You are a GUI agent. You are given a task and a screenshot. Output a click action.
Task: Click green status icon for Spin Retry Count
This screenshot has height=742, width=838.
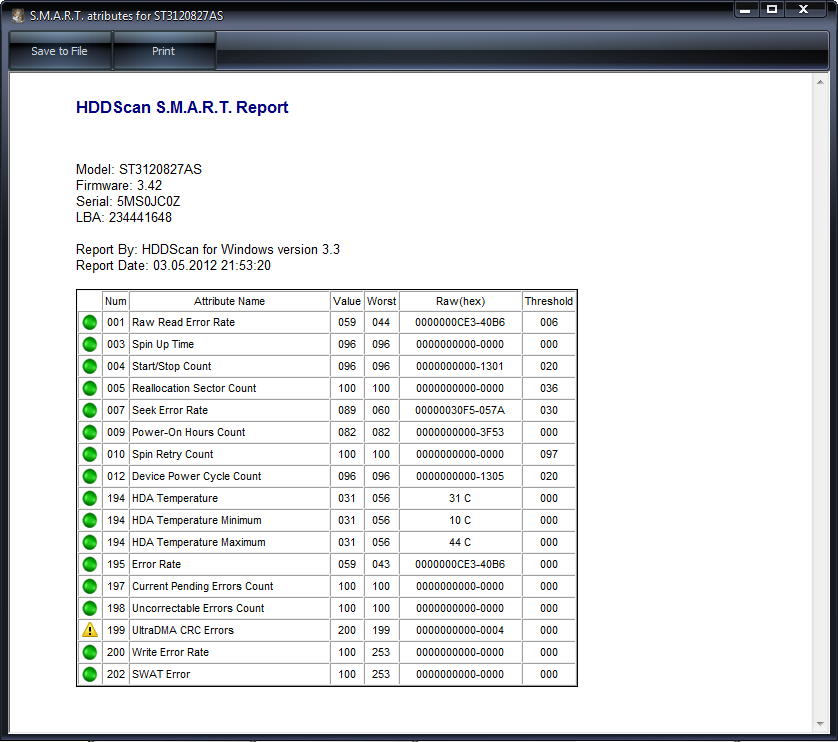[90, 454]
